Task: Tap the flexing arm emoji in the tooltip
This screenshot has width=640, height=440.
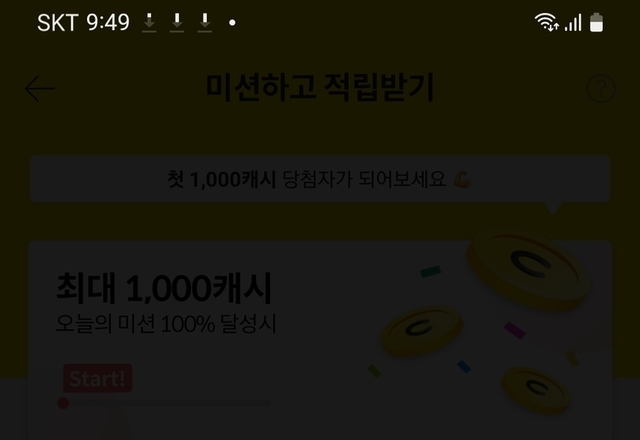Action: [462, 179]
